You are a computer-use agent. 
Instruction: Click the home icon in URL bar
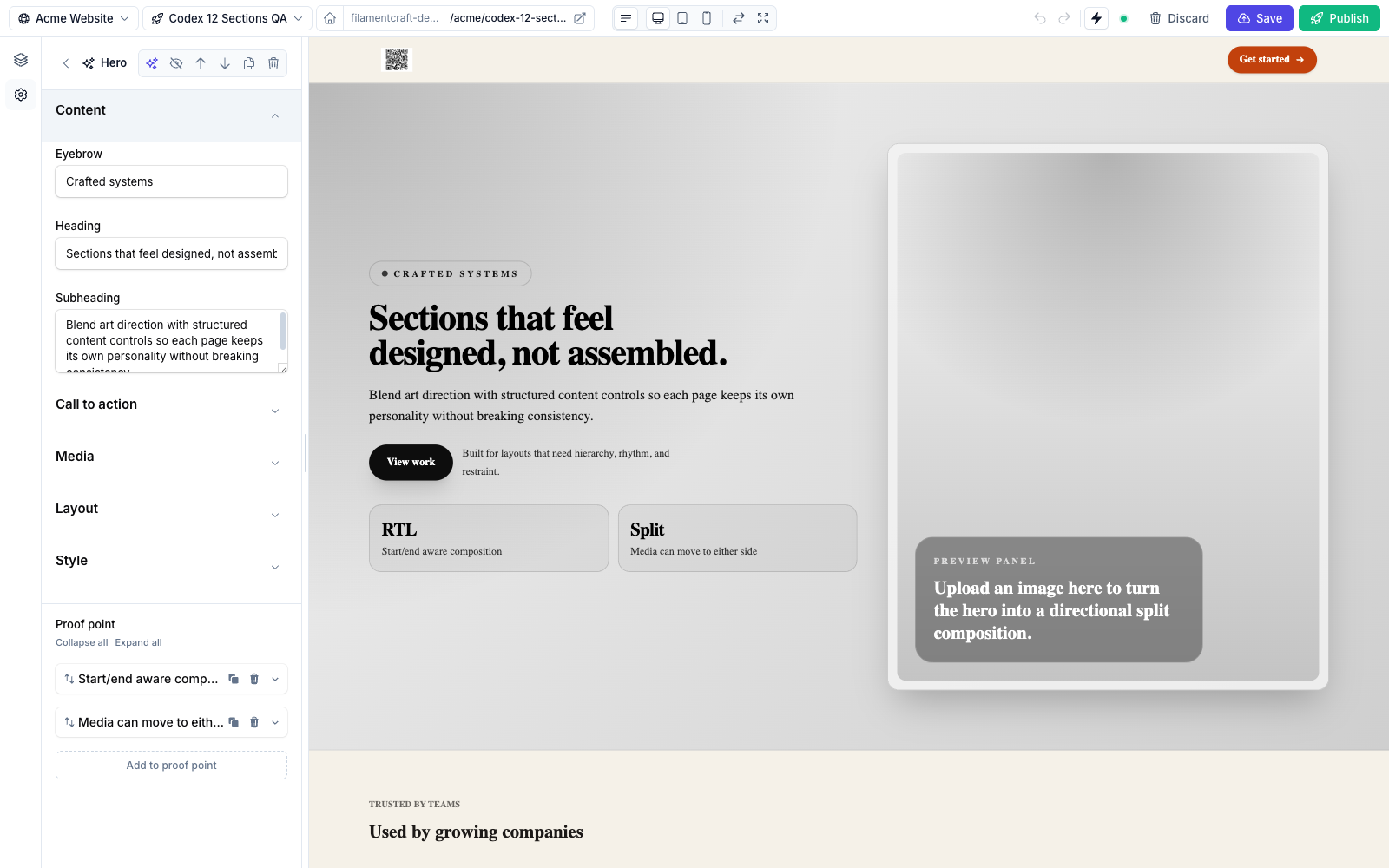[x=330, y=18]
